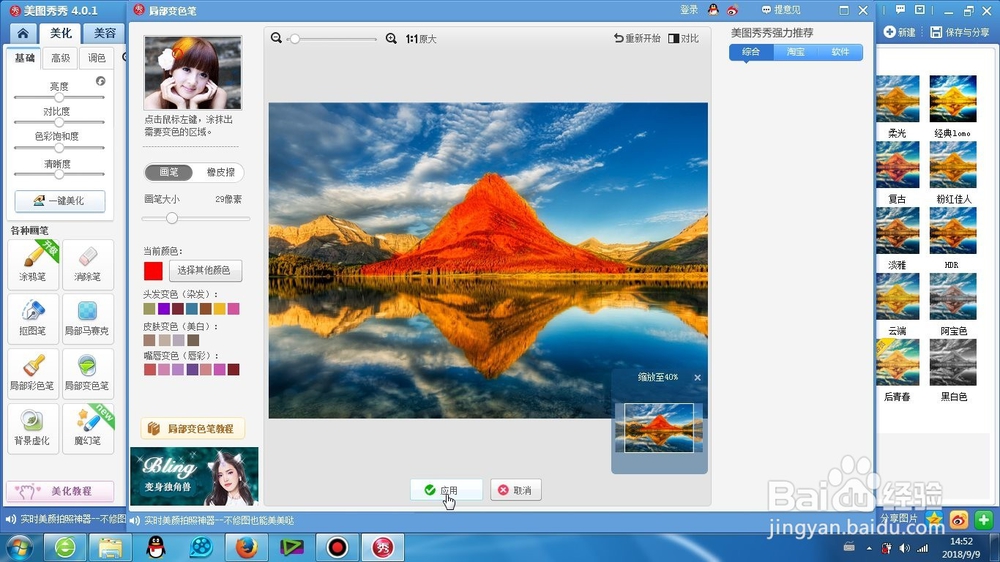The image size is (1000, 562).
Task: Select the 局部彩色笔 local color brush
Action: 33,373
